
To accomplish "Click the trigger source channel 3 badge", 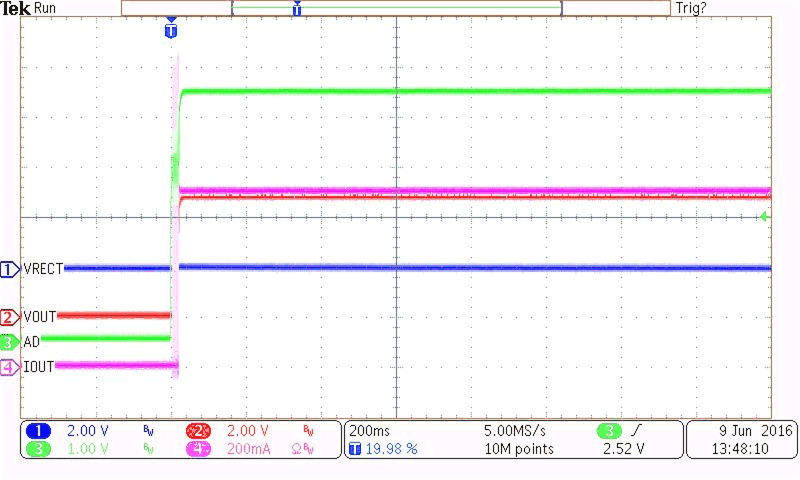I will coord(609,431).
